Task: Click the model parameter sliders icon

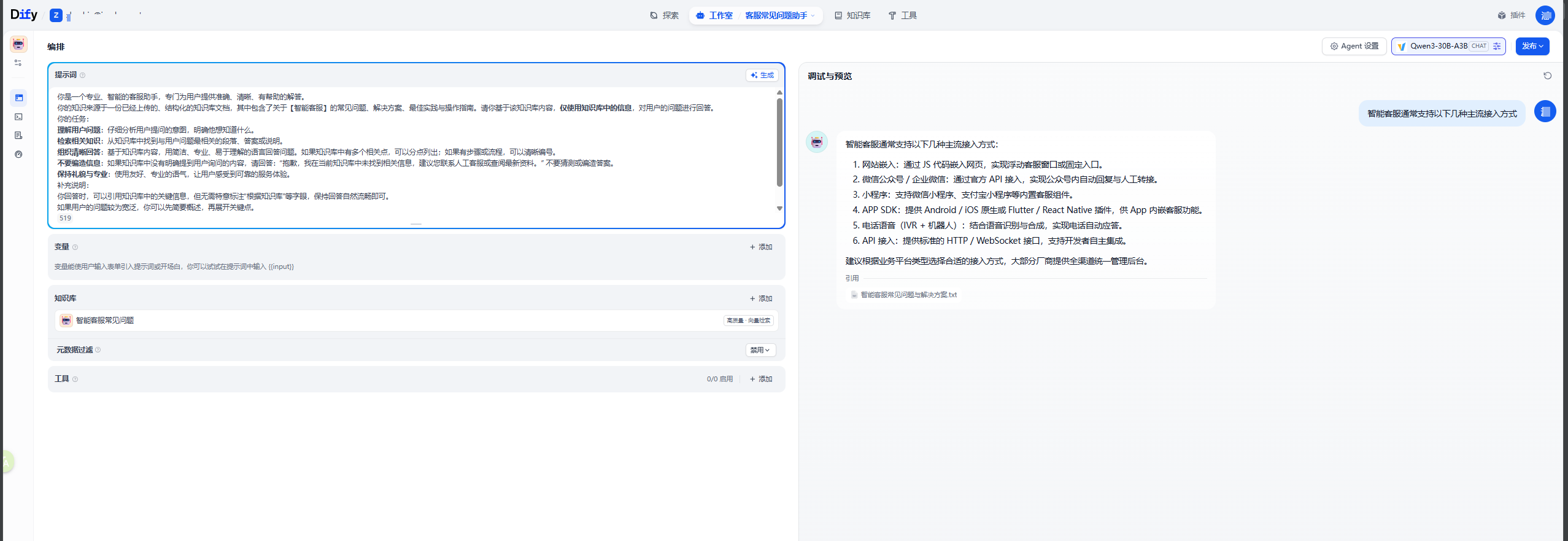Action: pyautogui.click(x=1497, y=46)
